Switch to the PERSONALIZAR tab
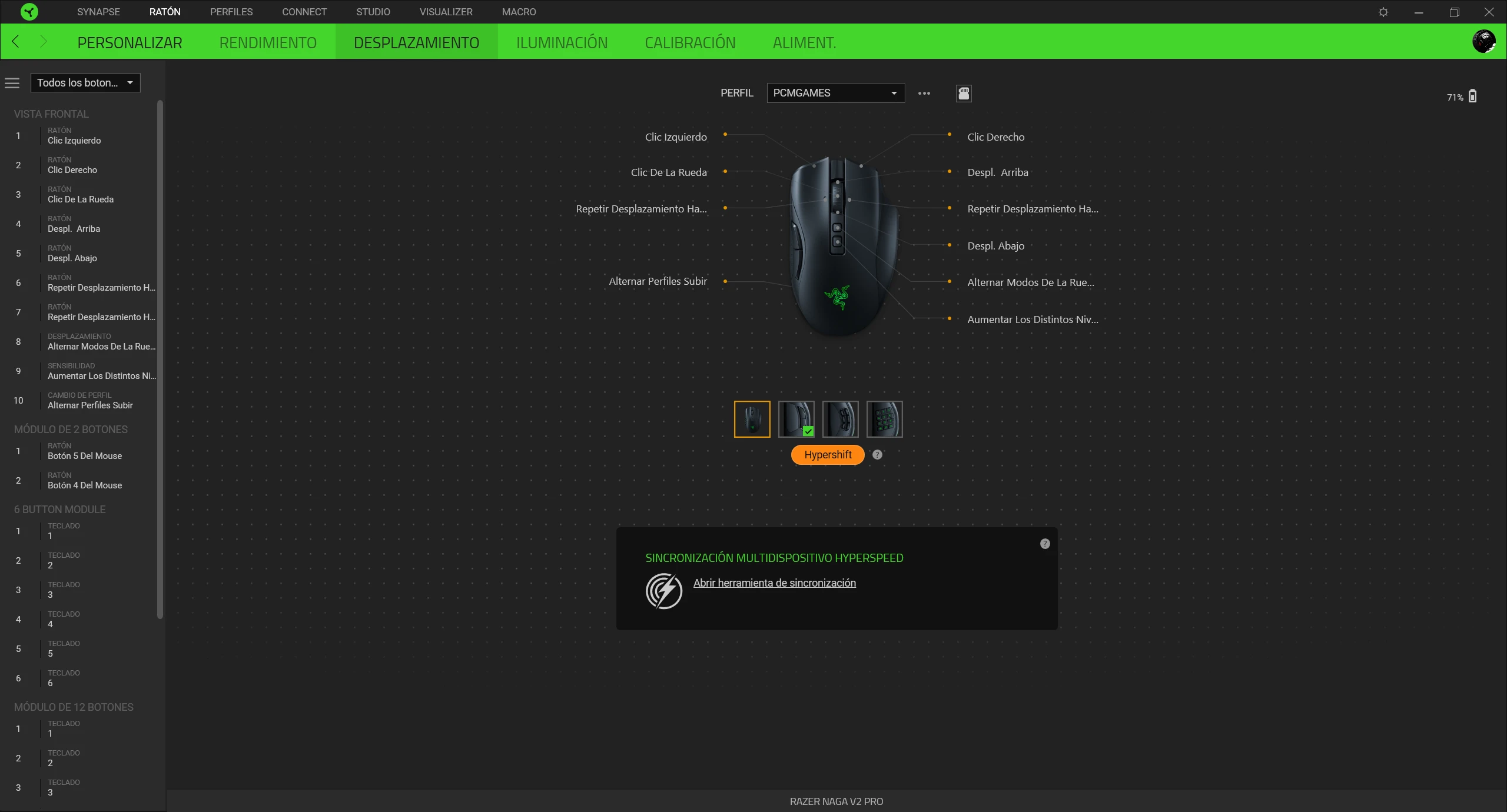 (x=130, y=42)
